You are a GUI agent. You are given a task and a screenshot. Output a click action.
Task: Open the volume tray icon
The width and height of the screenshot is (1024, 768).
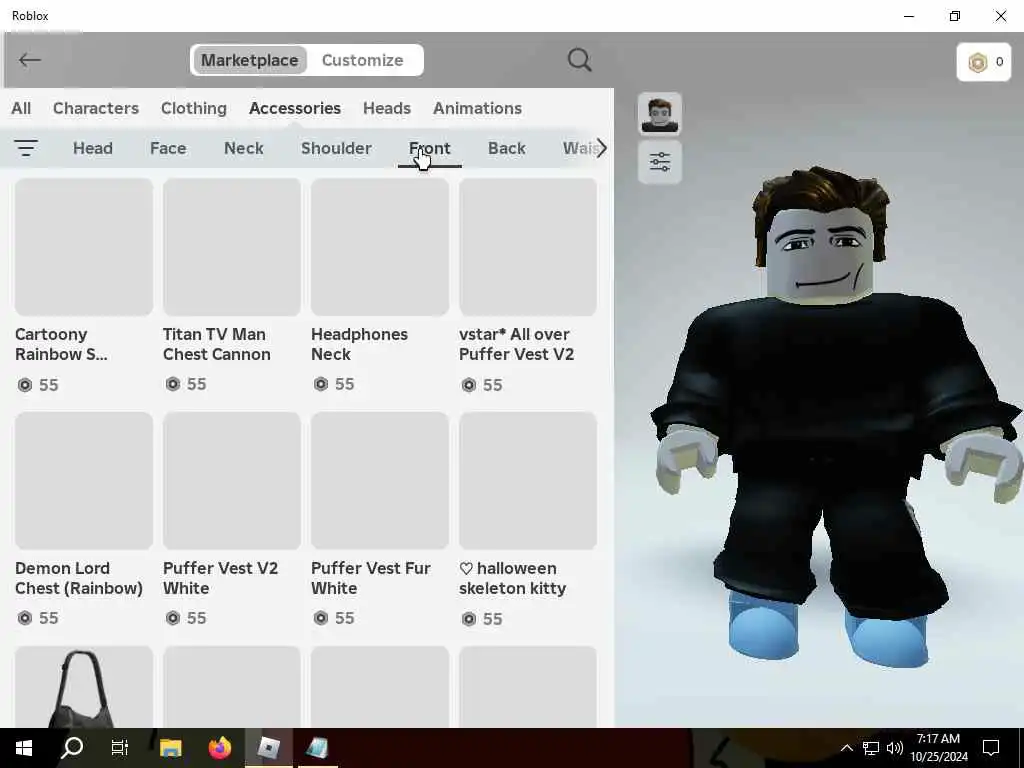[895, 748]
